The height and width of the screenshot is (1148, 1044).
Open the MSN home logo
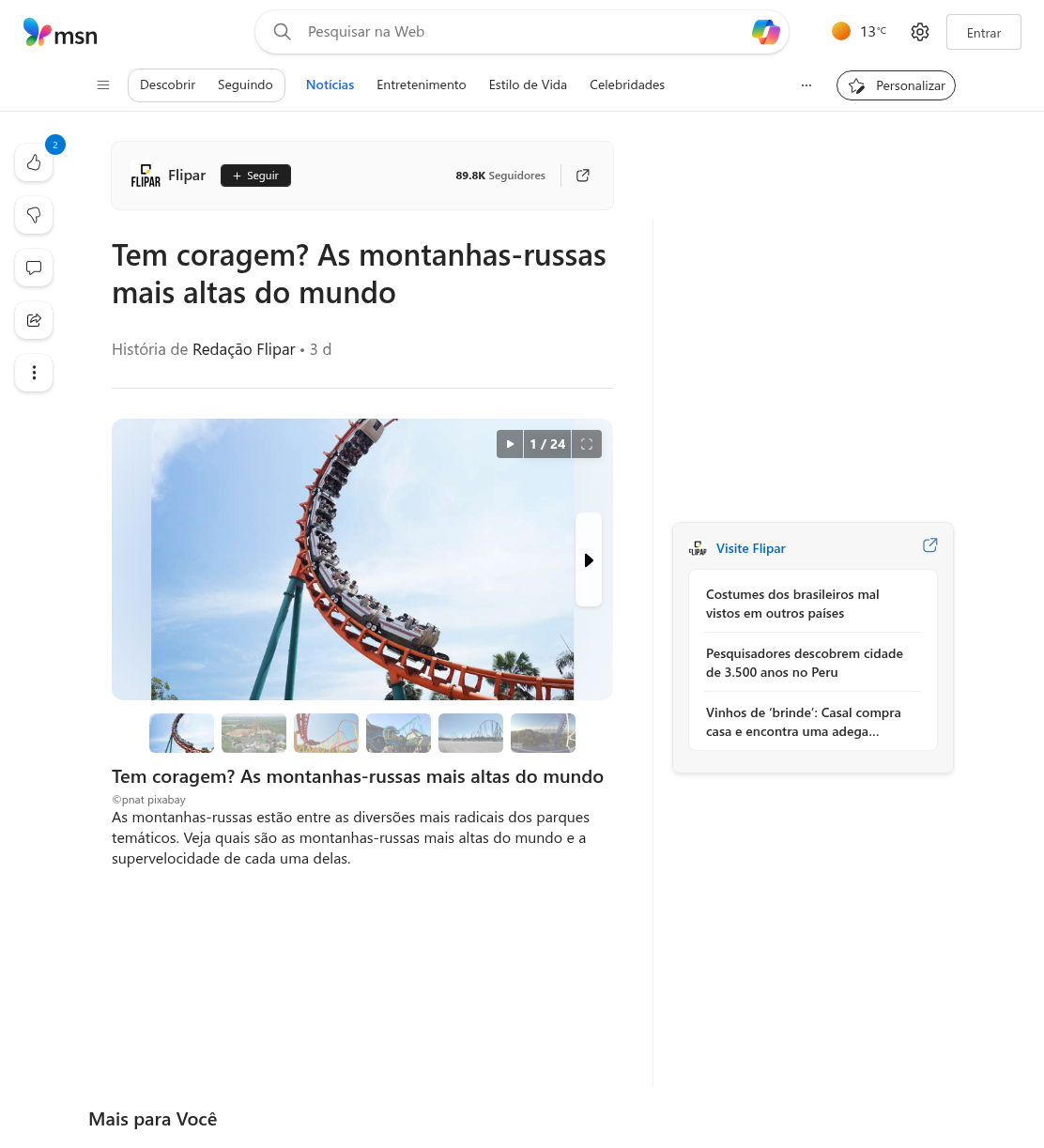point(60,33)
